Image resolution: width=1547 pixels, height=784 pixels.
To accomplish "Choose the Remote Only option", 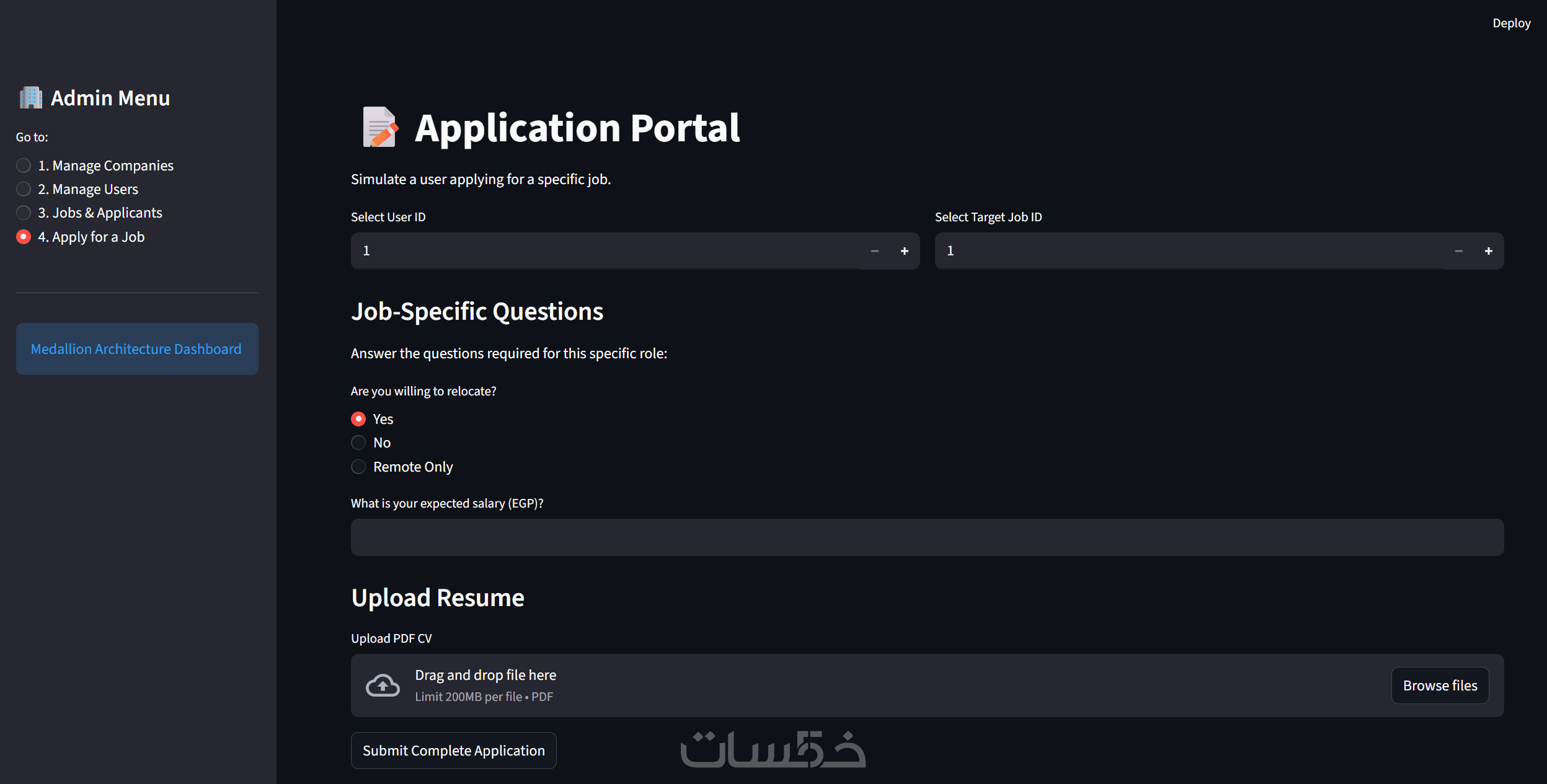I will (358, 467).
